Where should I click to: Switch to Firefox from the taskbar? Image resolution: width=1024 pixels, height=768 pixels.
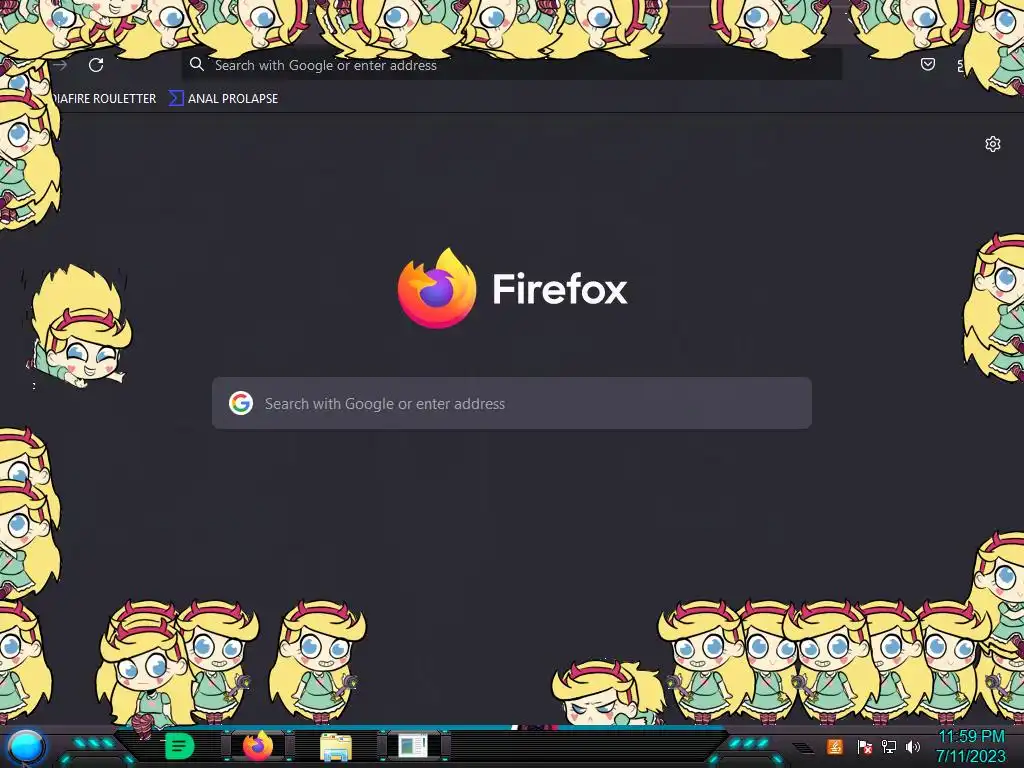257,746
